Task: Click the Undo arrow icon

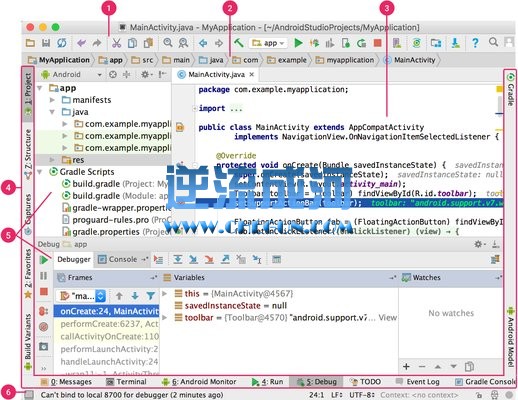Action: point(82,43)
